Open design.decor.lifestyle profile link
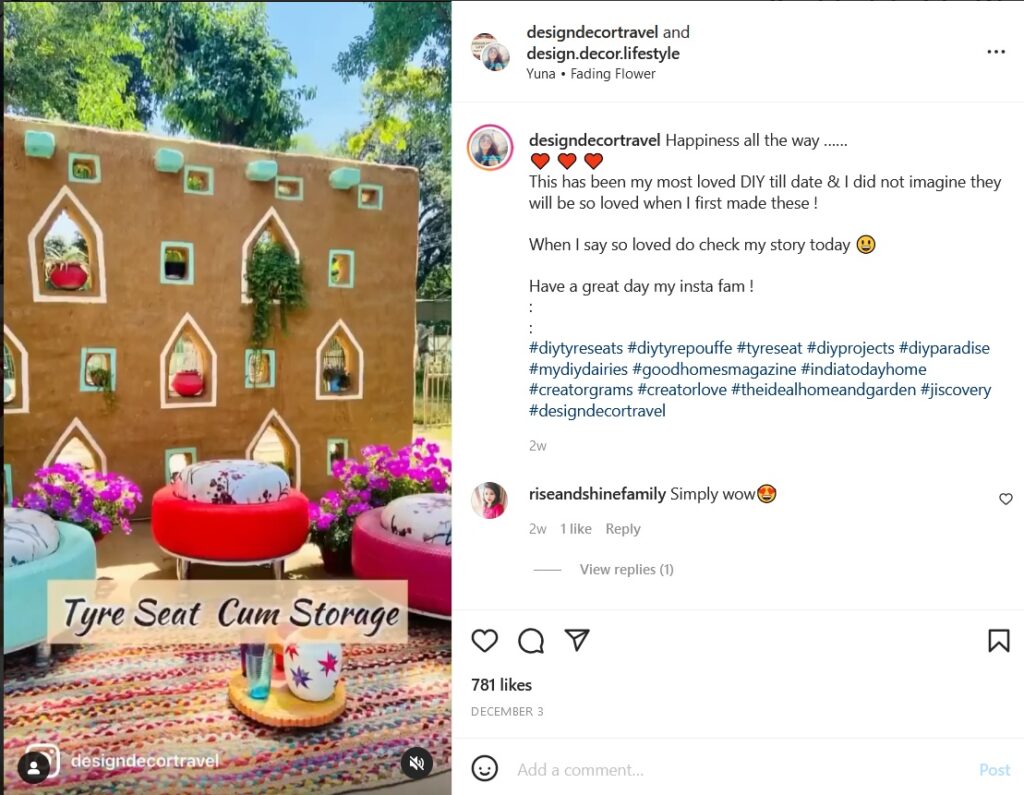Viewport: 1024px width, 795px height. coord(603,54)
